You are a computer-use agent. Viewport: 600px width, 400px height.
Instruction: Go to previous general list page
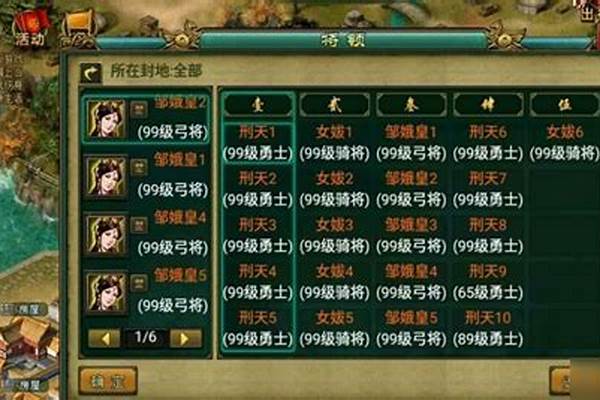pos(104,338)
